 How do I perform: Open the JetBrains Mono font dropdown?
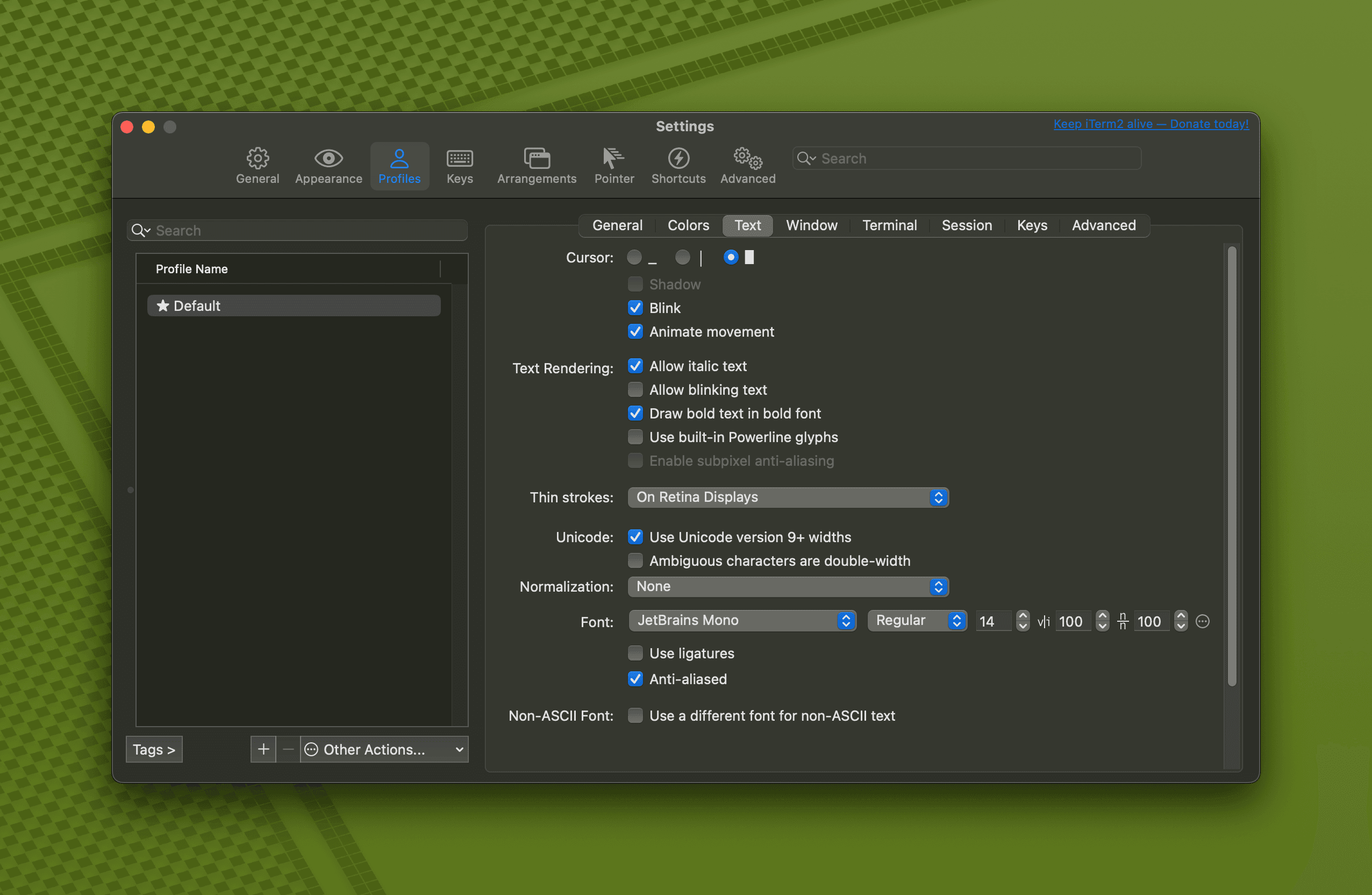coord(742,621)
